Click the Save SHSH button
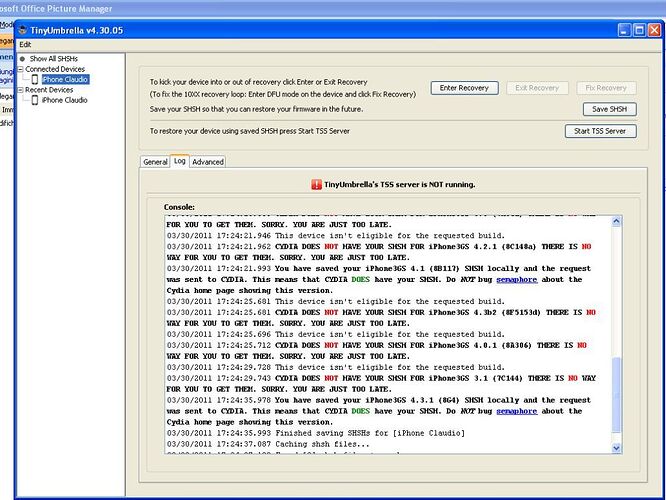This screenshot has width=666, height=500. coord(610,109)
